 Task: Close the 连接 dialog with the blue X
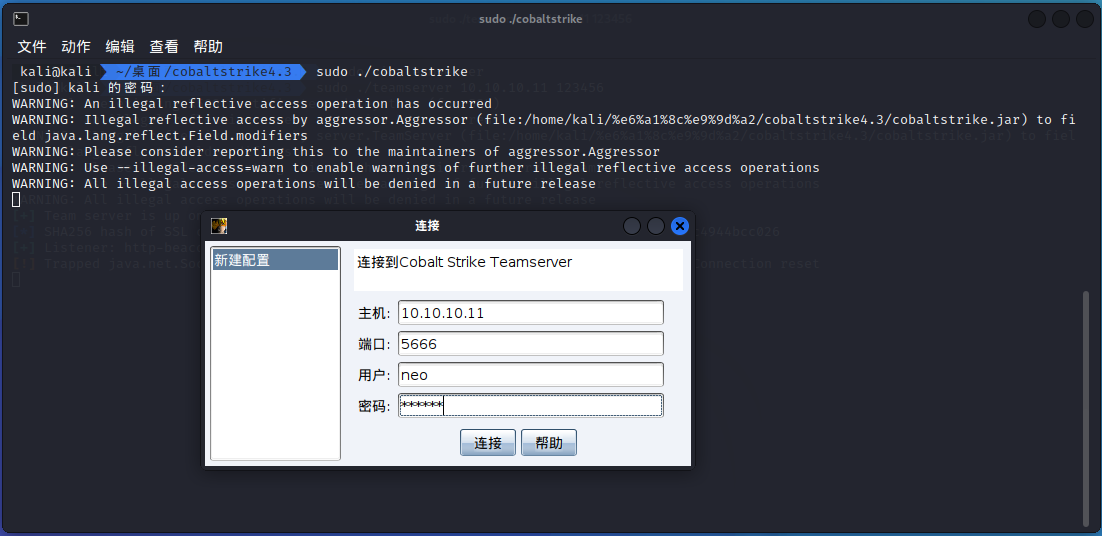point(679,225)
